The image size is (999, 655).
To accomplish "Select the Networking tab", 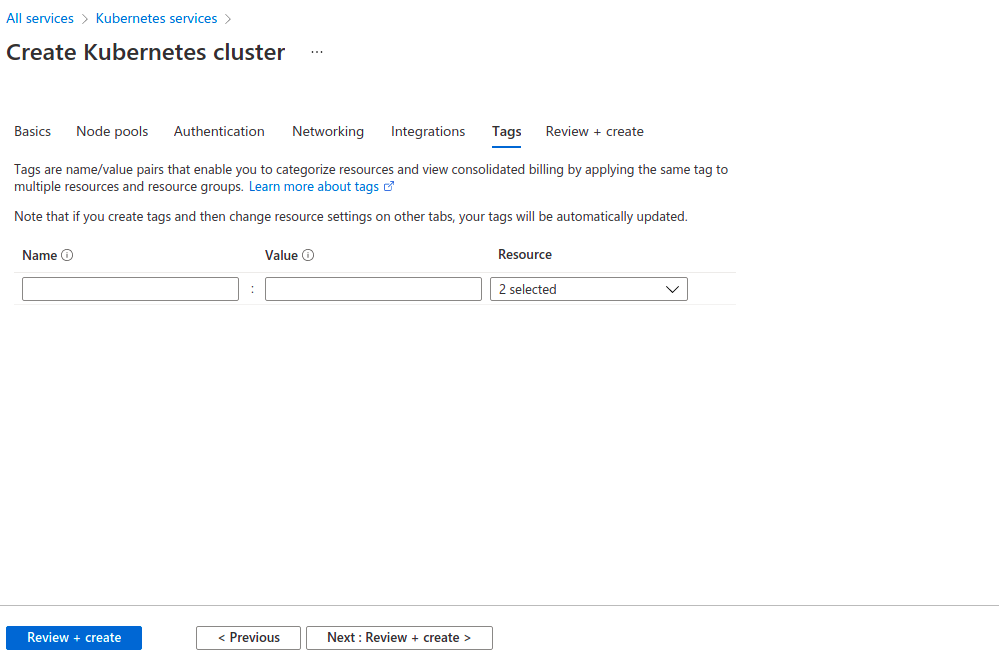I will pos(328,131).
